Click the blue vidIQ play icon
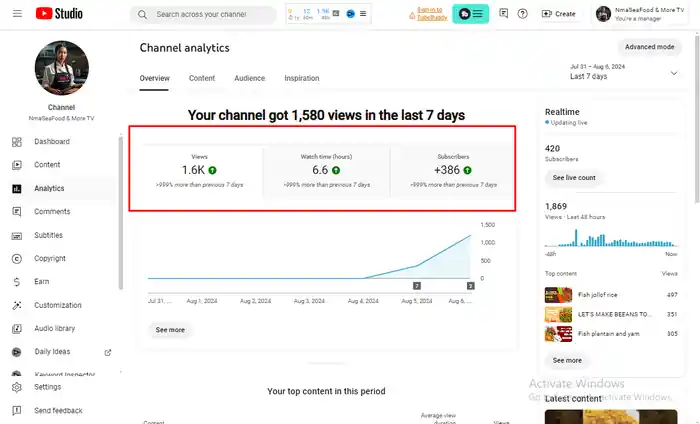Screen dimensions: 700x424 pyautogui.click(x=350, y=14)
